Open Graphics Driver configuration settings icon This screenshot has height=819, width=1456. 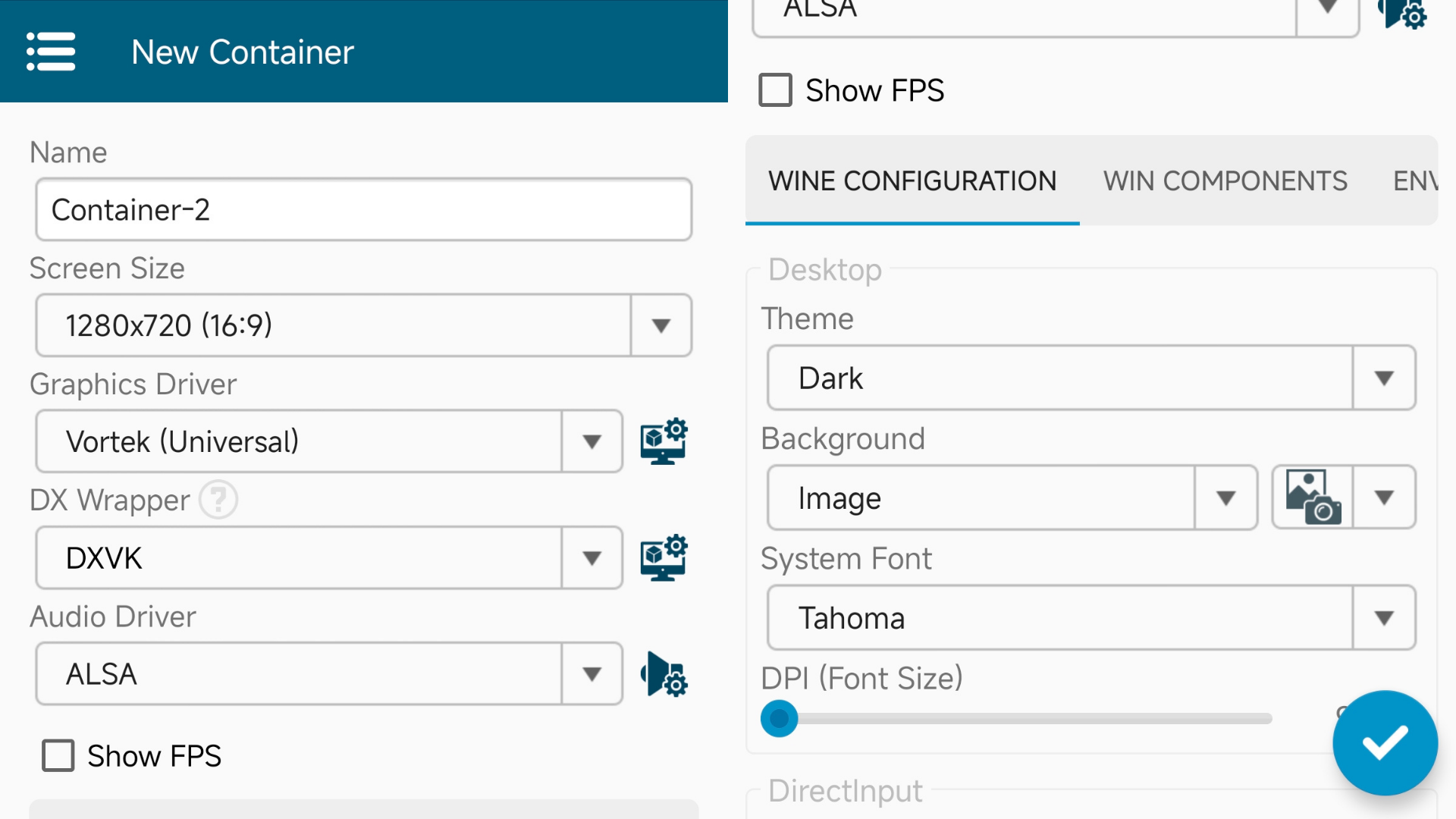click(x=664, y=441)
